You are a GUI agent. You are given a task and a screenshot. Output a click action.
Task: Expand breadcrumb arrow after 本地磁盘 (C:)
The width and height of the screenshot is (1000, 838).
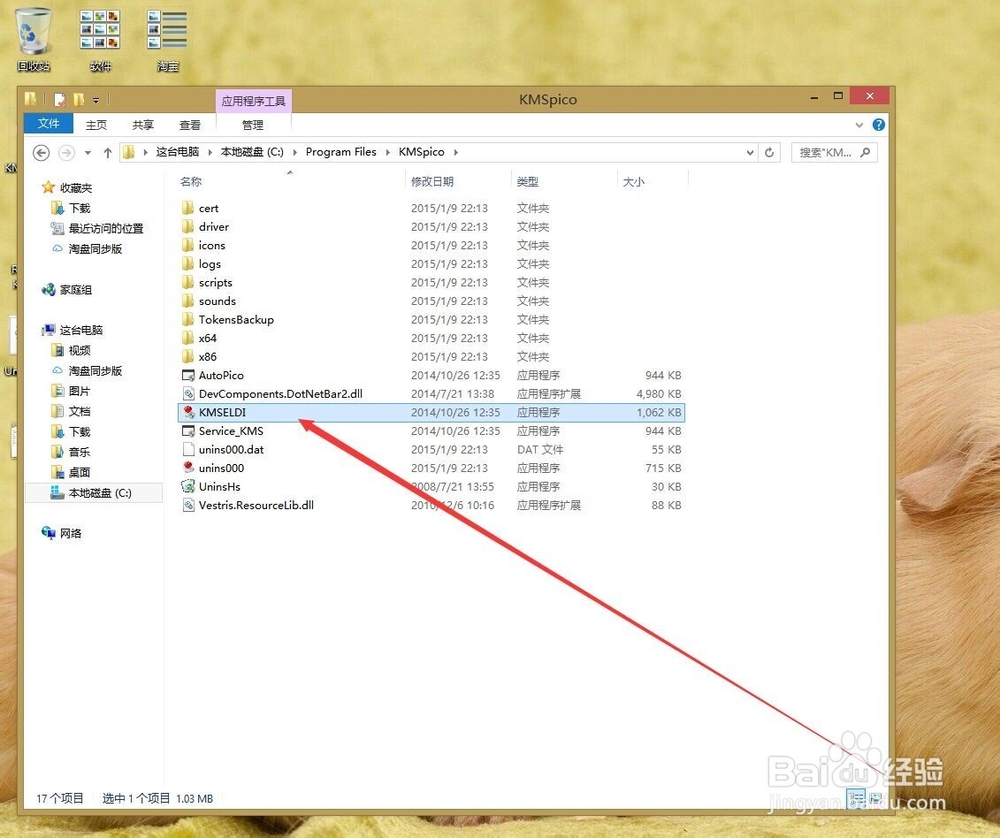[x=295, y=152]
